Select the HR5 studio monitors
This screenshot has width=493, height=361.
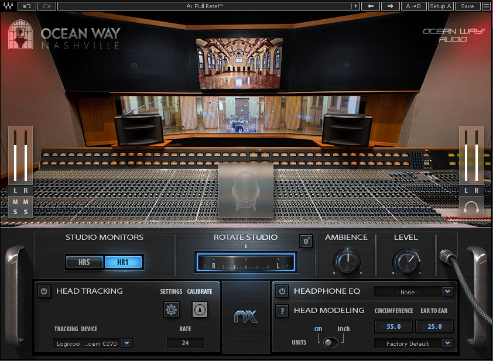tap(84, 262)
